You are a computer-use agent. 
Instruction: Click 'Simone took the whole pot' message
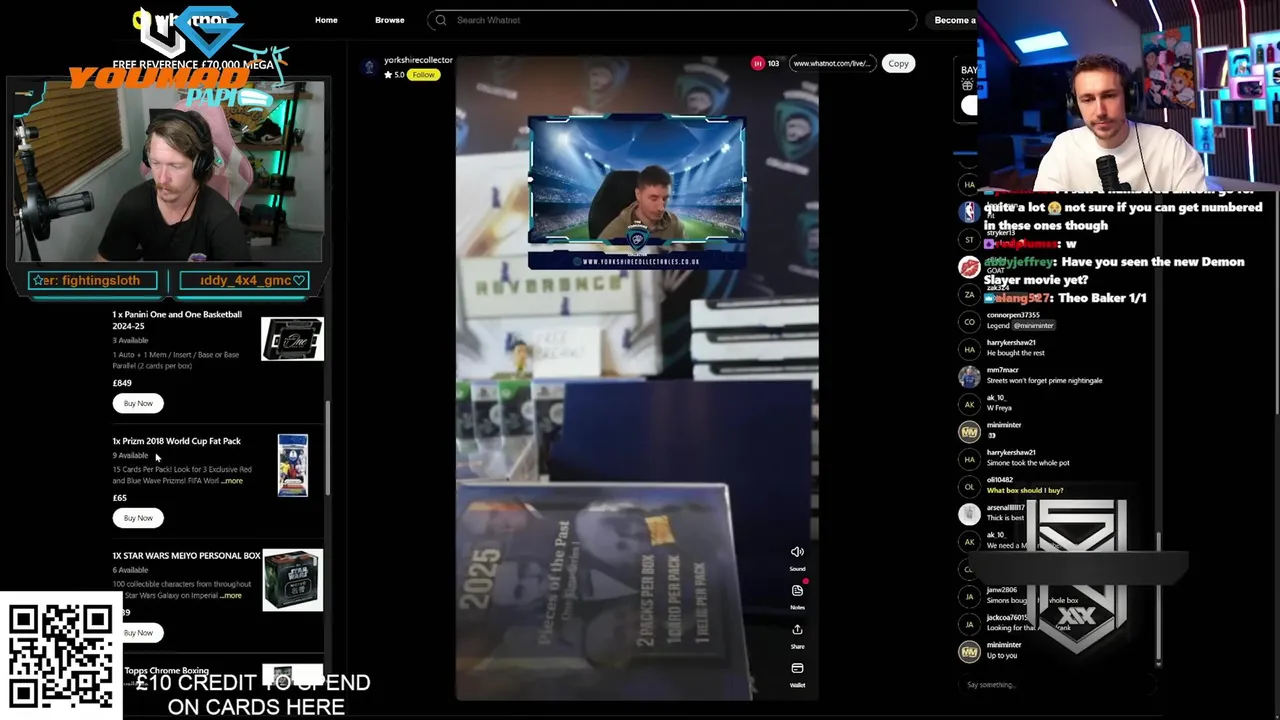click(x=1028, y=463)
